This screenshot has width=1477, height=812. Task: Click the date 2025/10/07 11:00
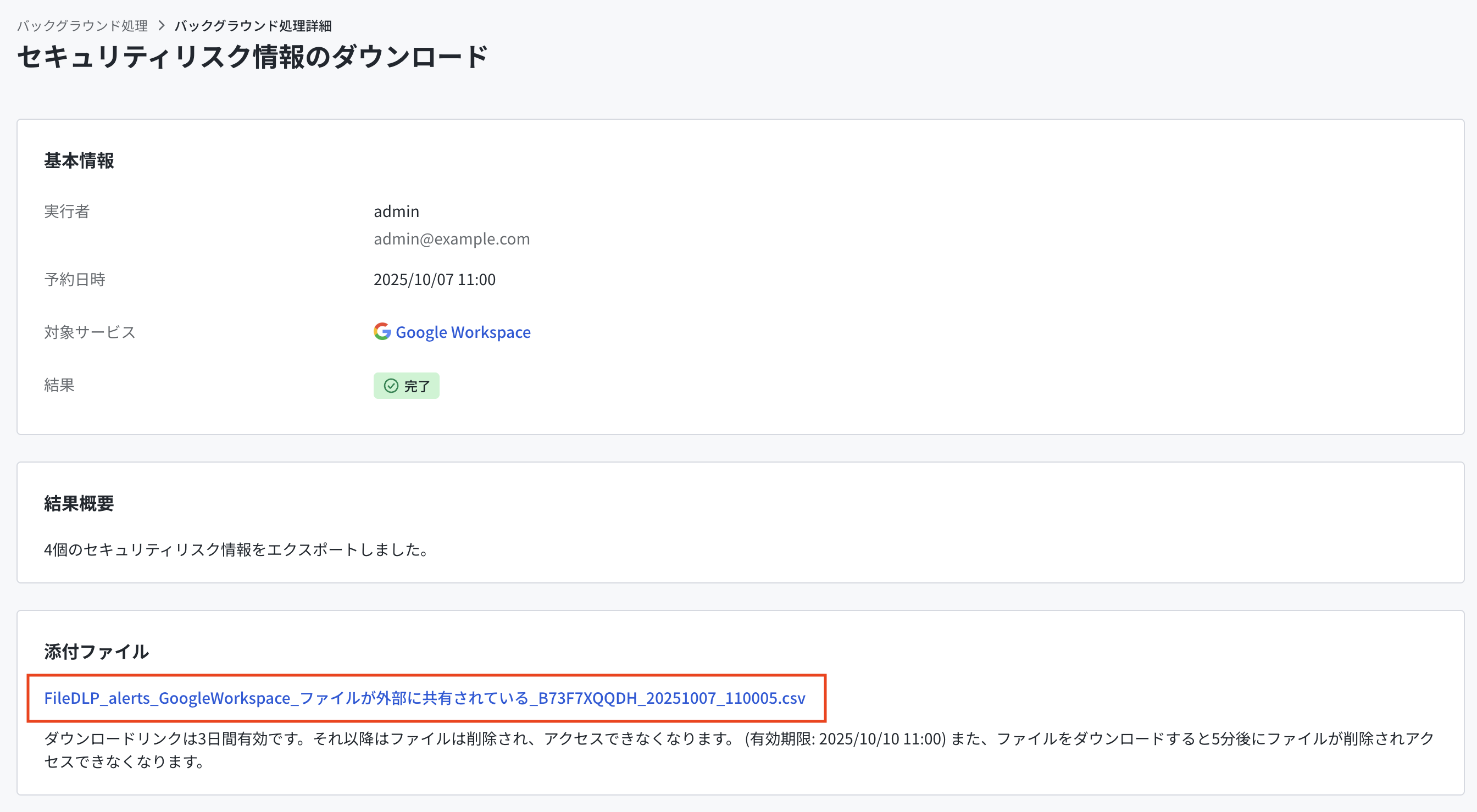pyautogui.click(x=435, y=279)
